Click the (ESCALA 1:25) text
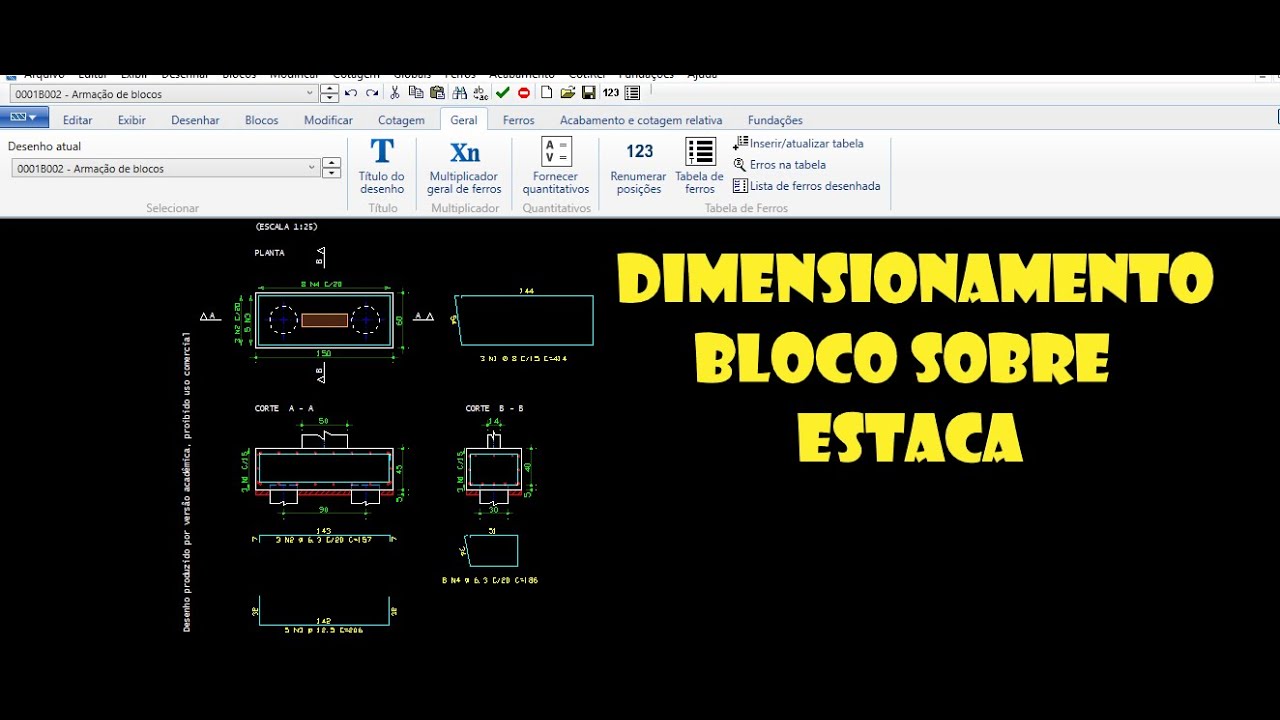Screen dimensions: 1280x720 click(x=286, y=227)
